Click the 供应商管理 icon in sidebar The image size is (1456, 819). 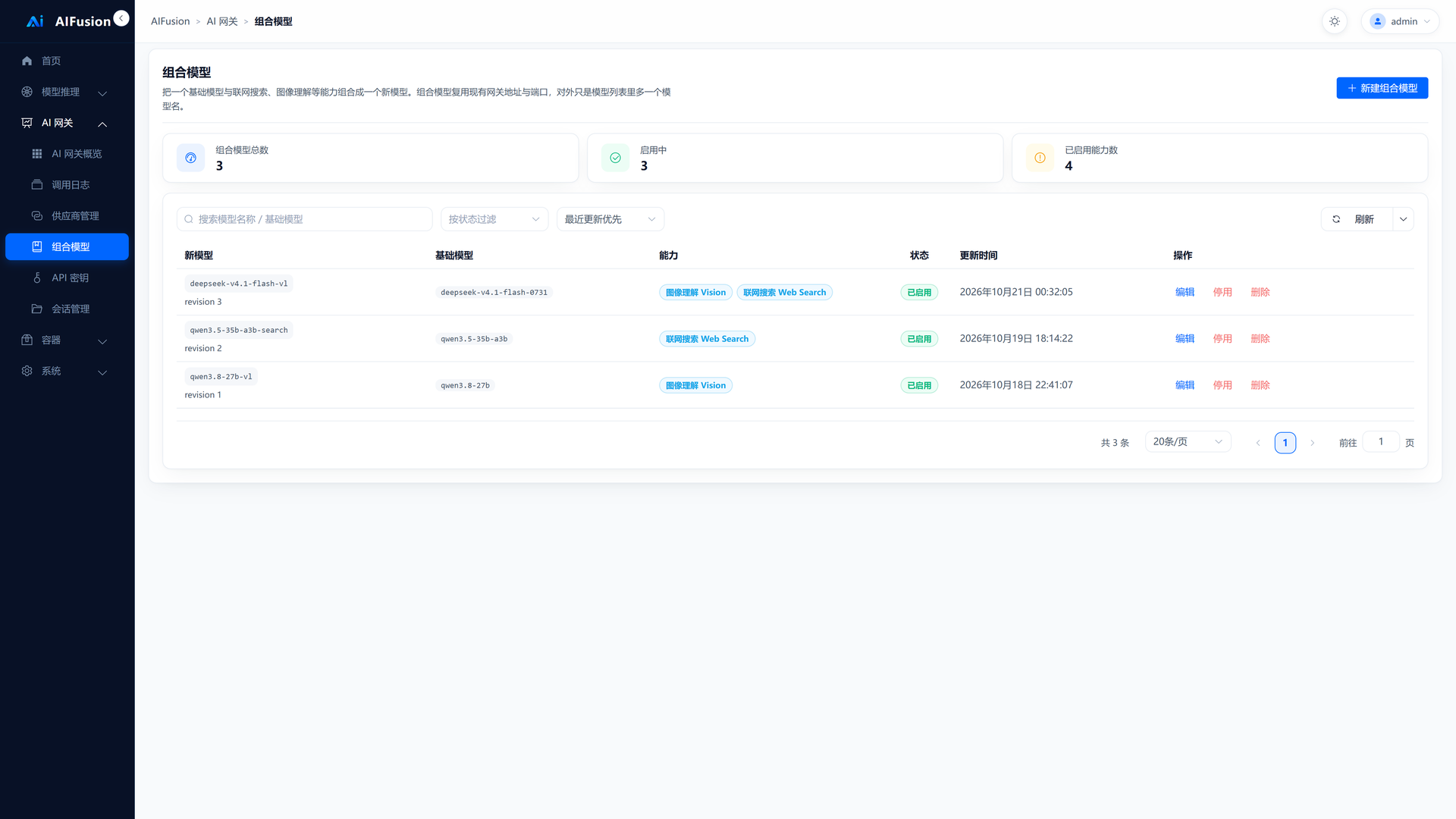[x=37, y=216]
